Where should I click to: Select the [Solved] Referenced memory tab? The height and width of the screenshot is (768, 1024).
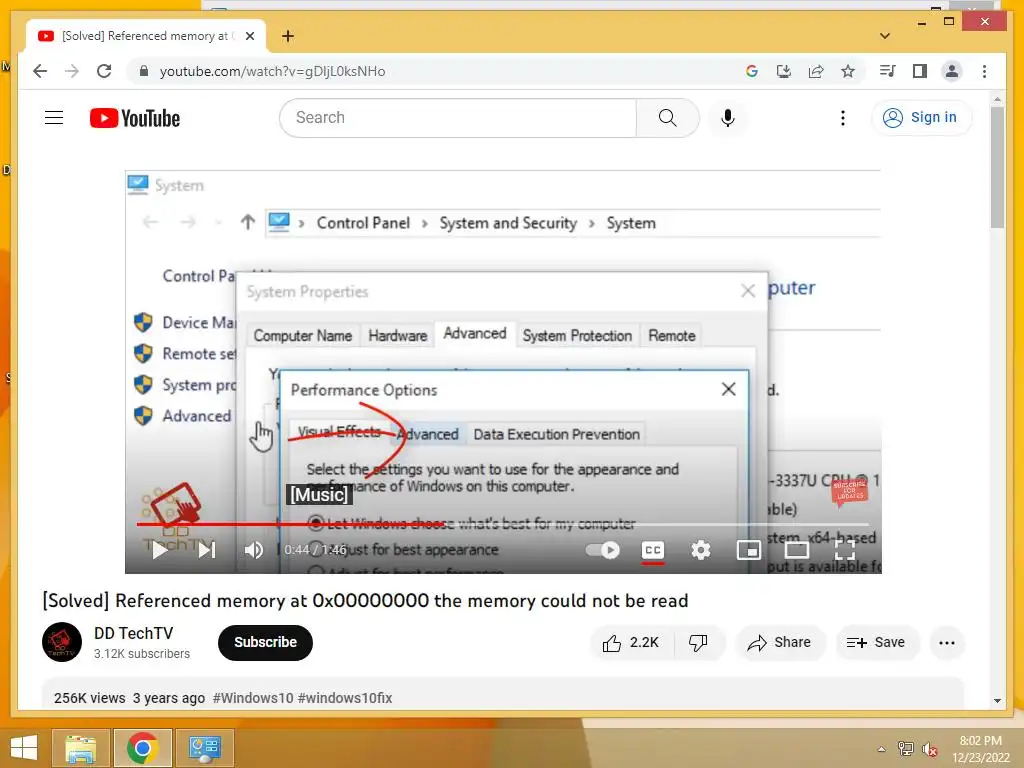146,36
